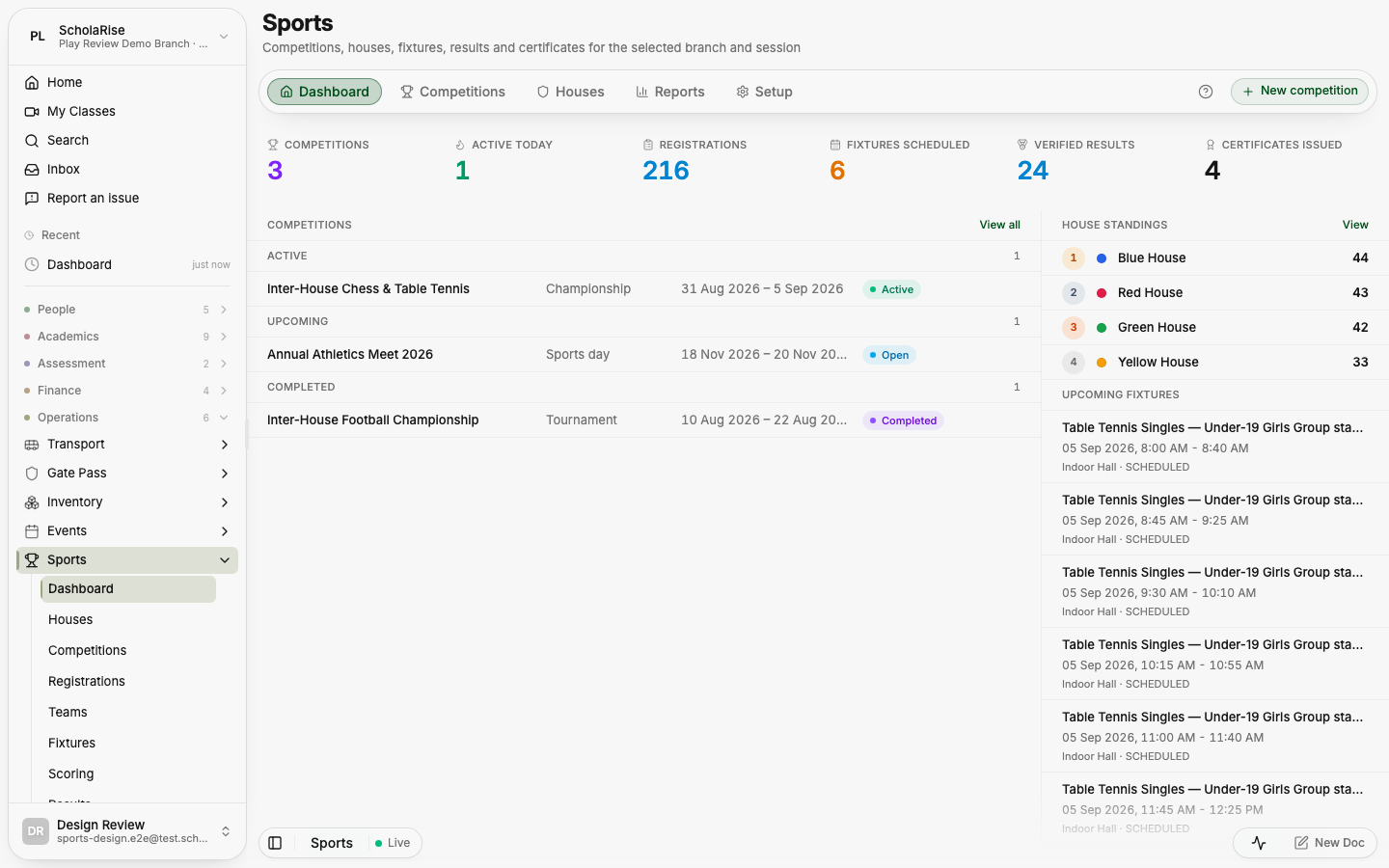Switch to the Houses tab

tap(570, 92)
